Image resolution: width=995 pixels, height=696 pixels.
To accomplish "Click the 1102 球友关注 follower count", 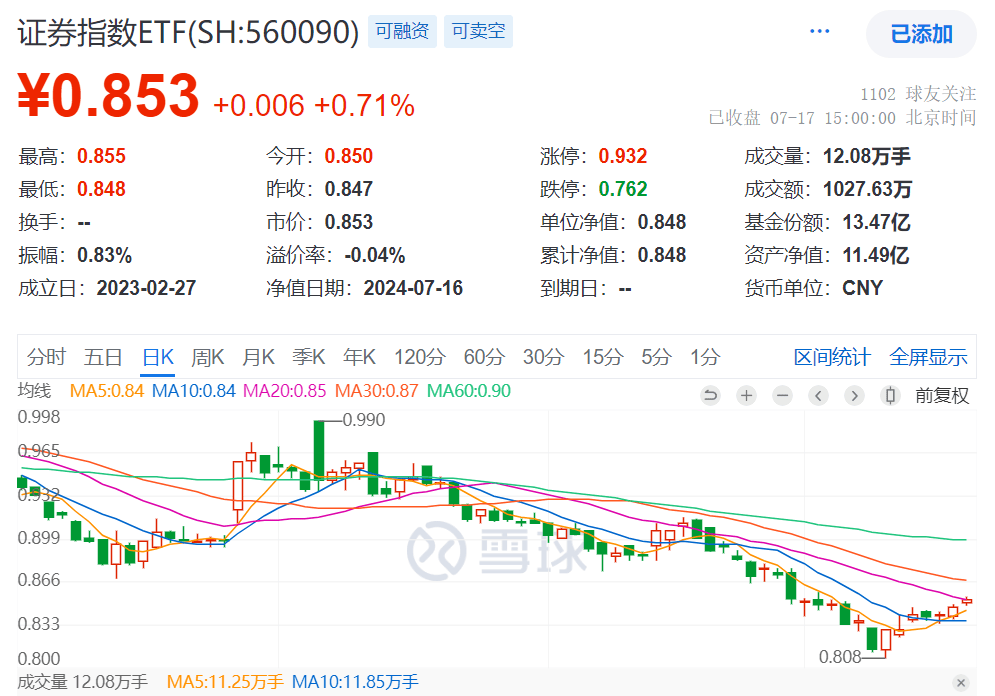I will 918,95.
